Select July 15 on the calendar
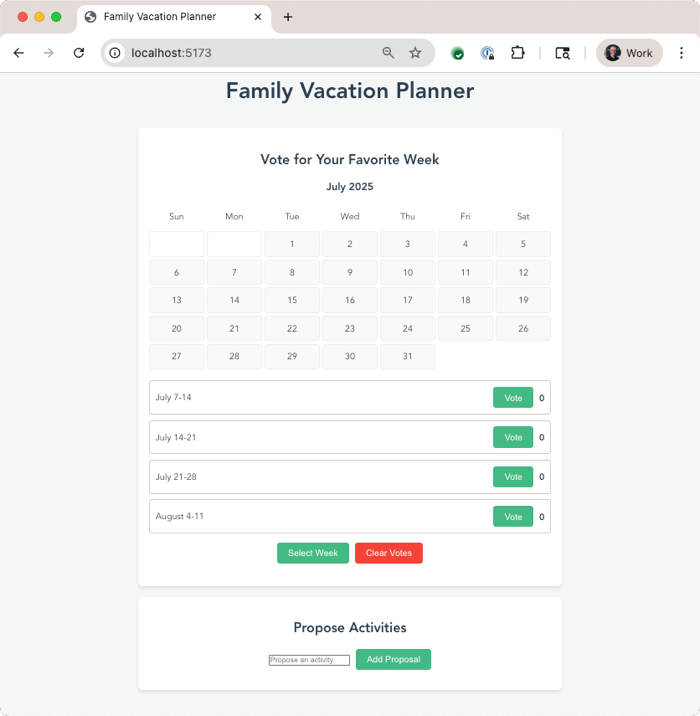700x716 pixels. tap(292, 300)
